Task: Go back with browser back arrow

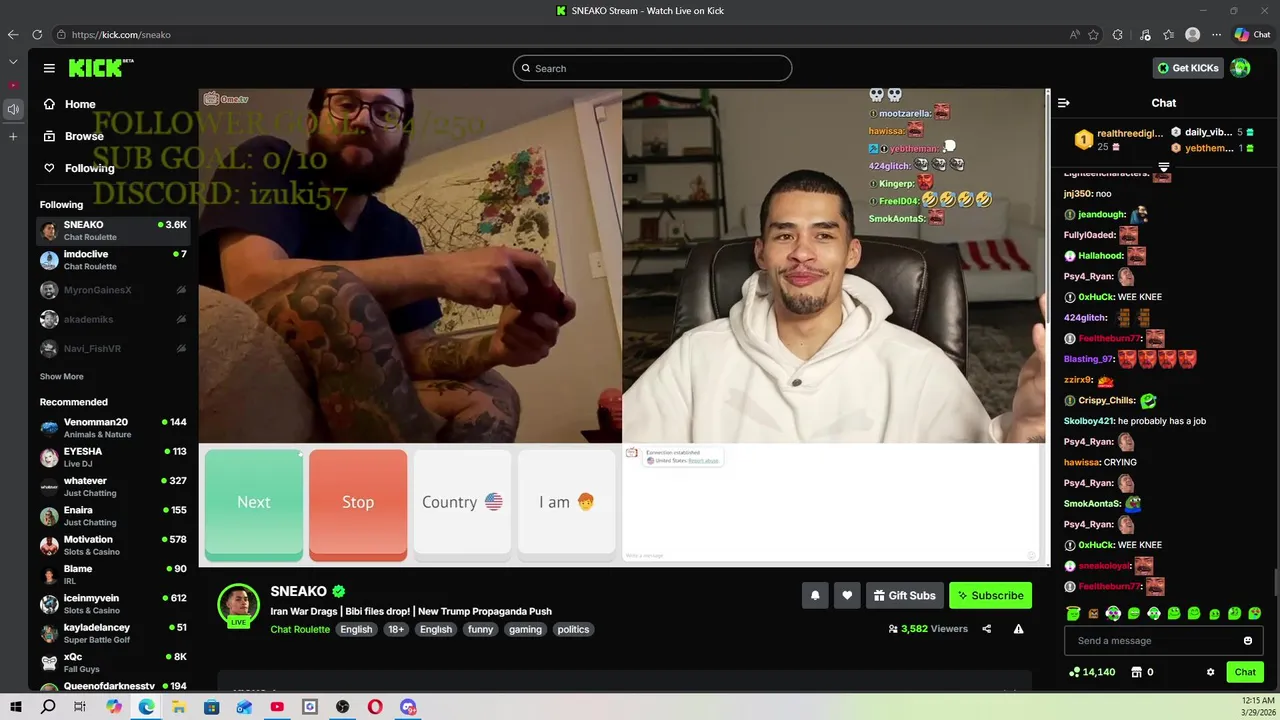Action: pyautogui.click(x=13, y=34)
